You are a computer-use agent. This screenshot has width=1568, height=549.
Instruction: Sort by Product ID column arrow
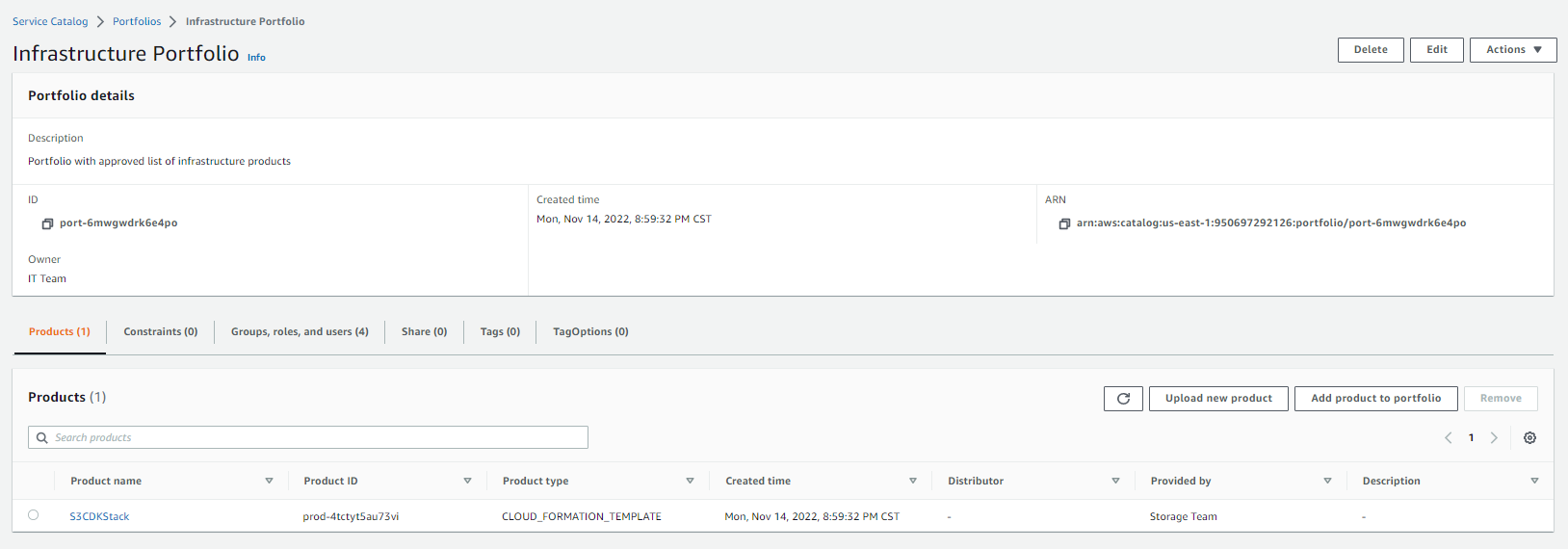(x=467, y=481)
